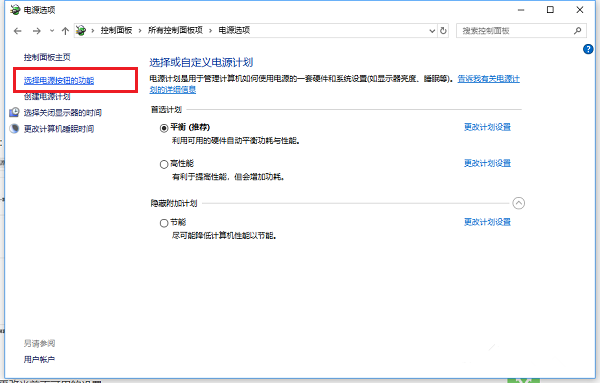Click 利用可用的硬件自动平衡功耗与性能 description
Image resolution: width=600 pixels, height=383 pixels.
click(236, 141)
